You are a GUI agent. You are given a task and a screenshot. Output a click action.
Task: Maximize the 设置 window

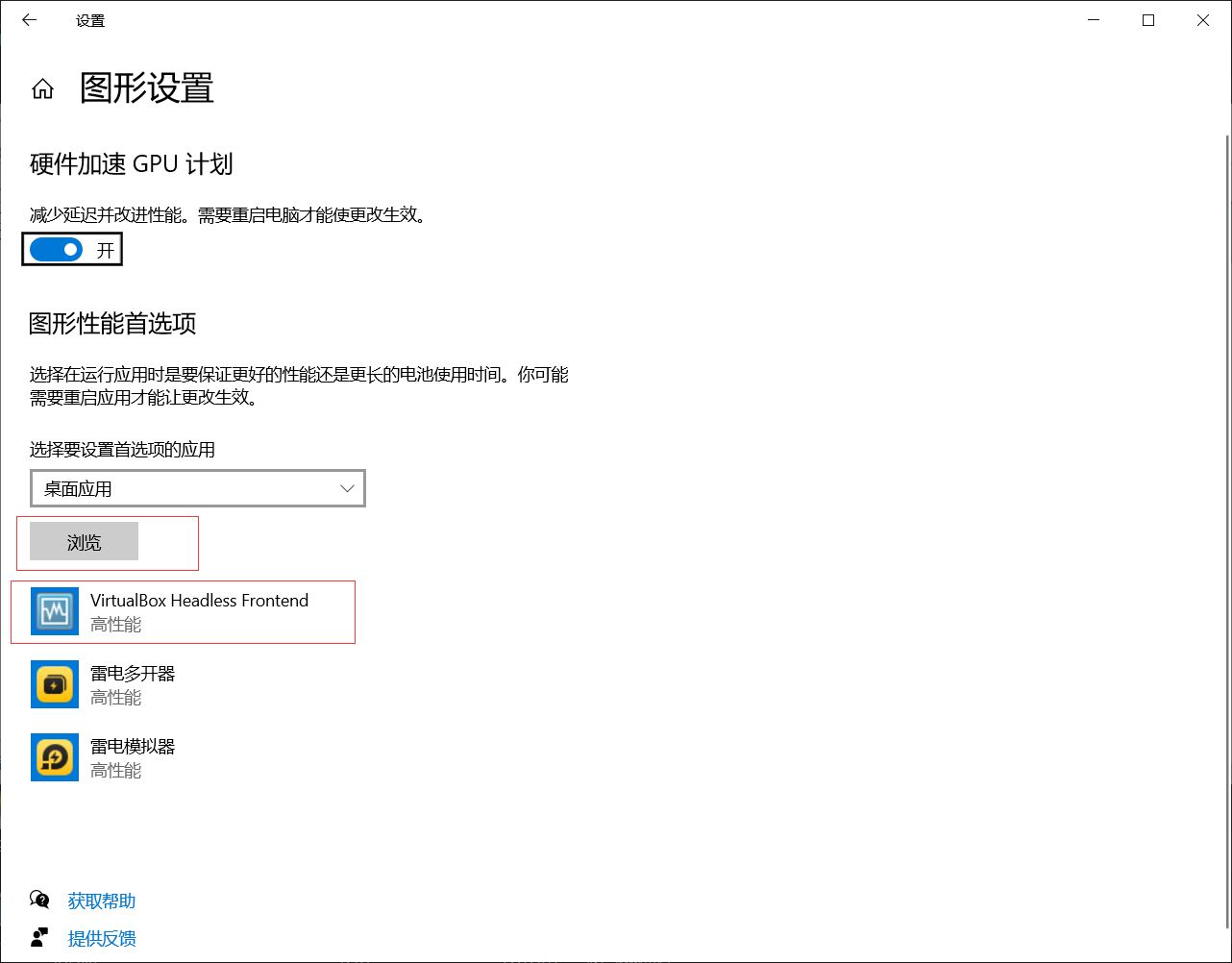point(1147,20)
